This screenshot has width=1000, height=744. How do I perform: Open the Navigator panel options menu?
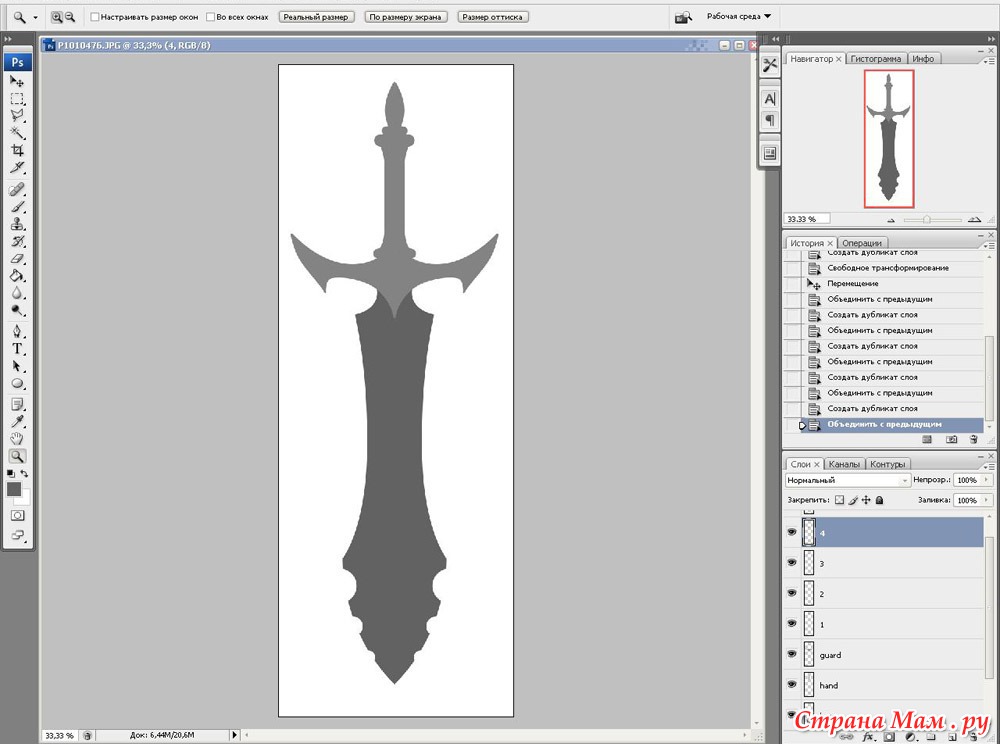pos(989,61)
